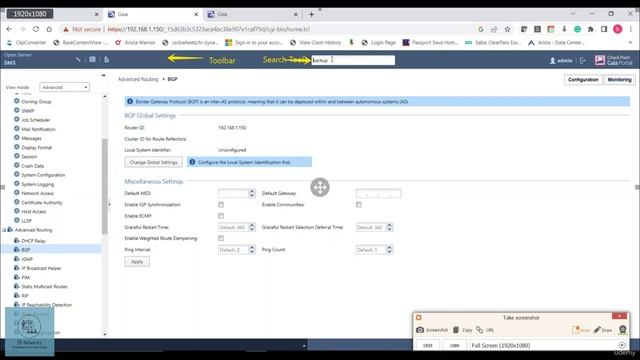Image resolution: width=640 pixels, height=360 pixels.
Task: Click the browser back arrow
Action: pyautogui.click(x=9, y=29)
